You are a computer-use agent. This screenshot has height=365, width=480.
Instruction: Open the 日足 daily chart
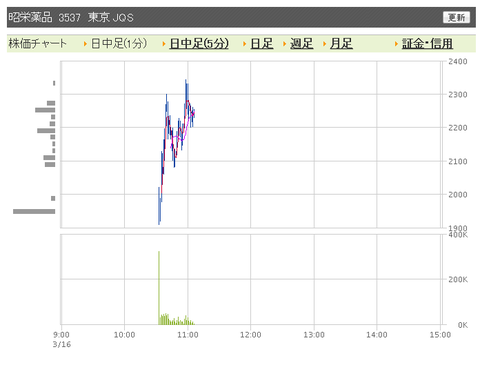[x=262, y=43]
